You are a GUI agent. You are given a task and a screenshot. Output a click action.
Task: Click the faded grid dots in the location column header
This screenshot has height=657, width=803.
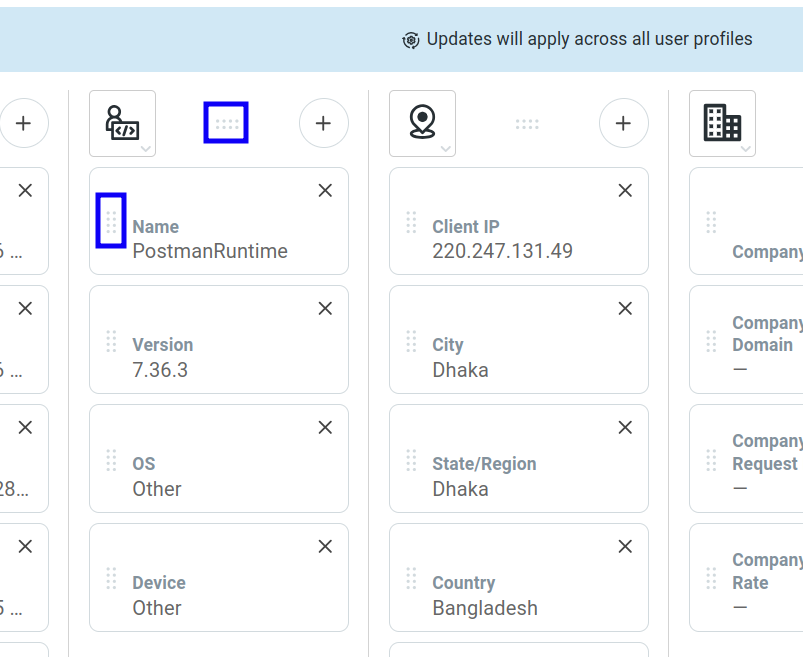tap(527, 123)
